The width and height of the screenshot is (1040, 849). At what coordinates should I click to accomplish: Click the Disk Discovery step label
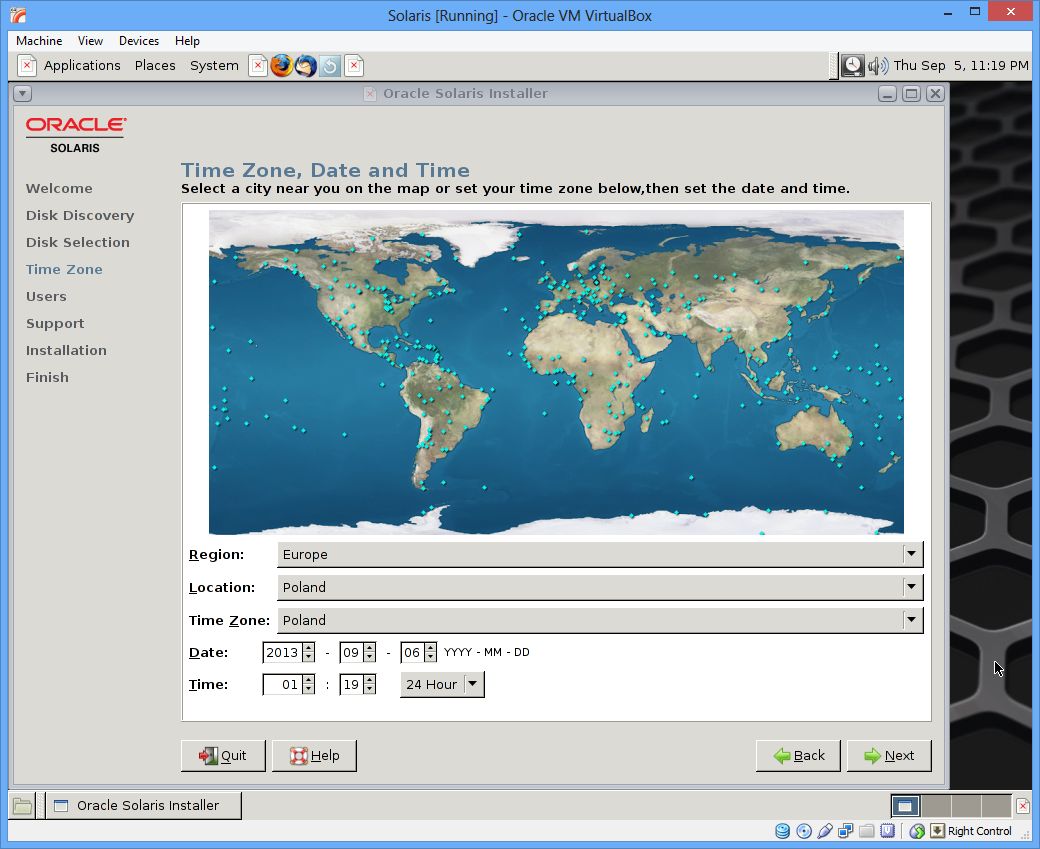point(80,216)
